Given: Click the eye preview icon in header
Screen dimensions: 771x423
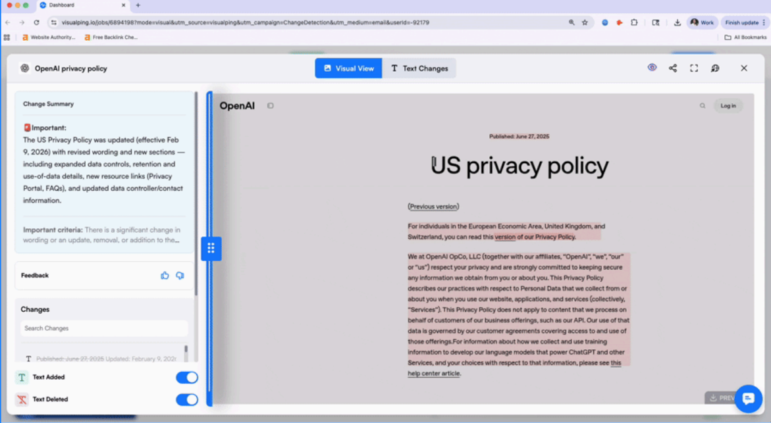Looking at the screenshot, I should 652,68.
